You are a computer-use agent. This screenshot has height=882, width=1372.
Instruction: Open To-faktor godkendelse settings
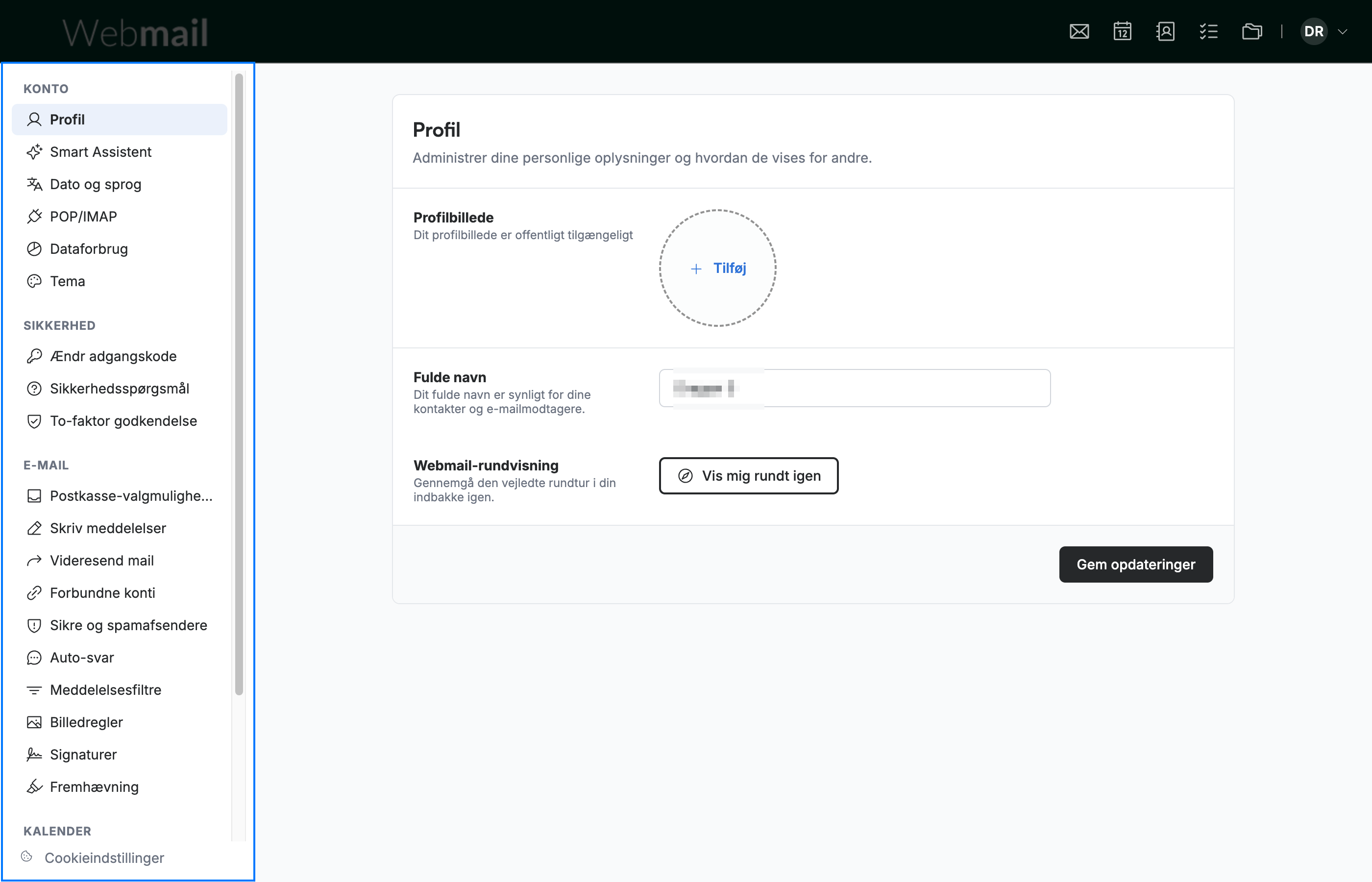pyautogui.click(x=119, y=421)
